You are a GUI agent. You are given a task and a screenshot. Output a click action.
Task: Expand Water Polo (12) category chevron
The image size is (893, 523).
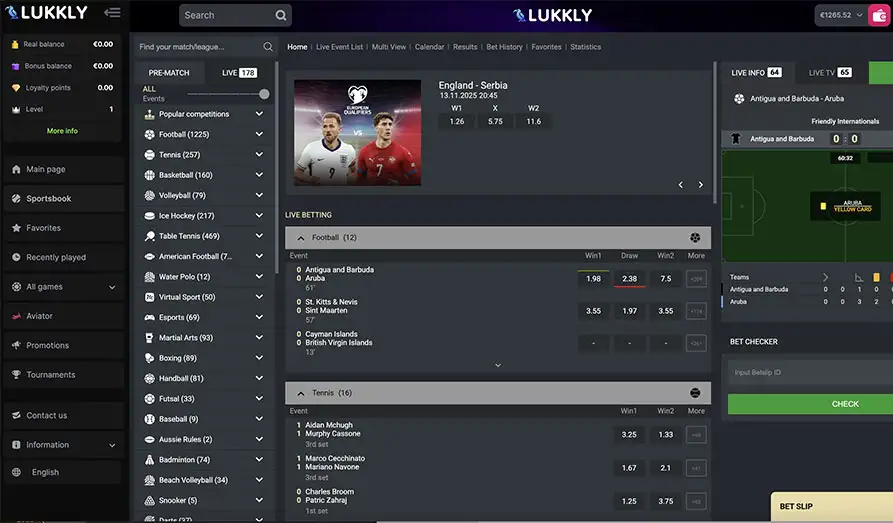(259, 277)
